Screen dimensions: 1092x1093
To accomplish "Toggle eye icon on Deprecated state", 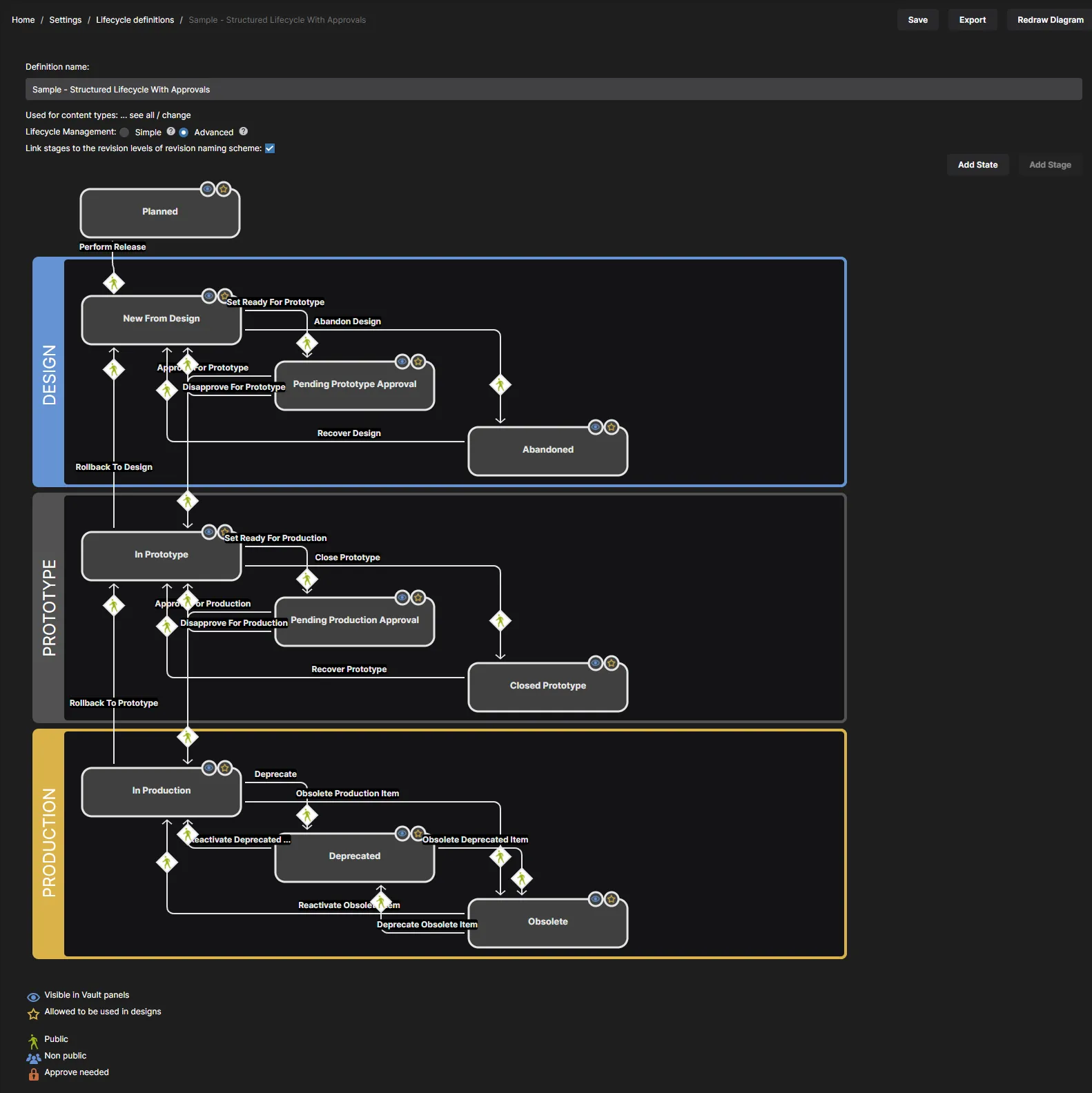I will tap(402, 834).
